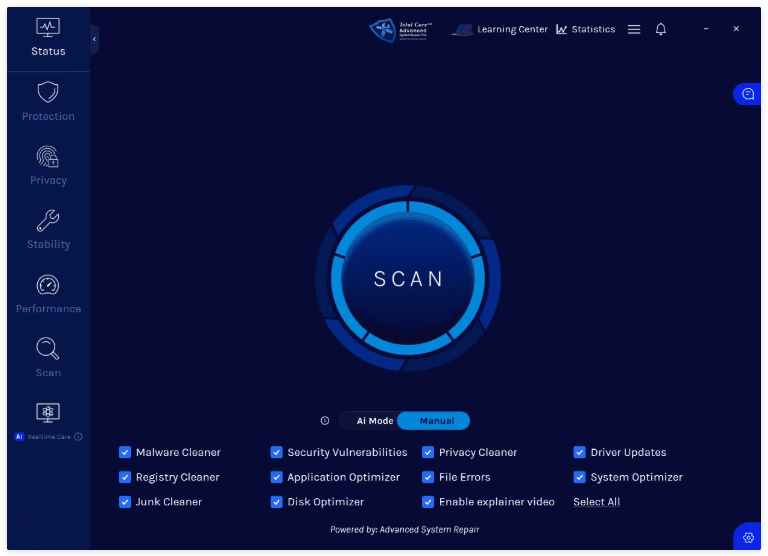Switch to Ai Mode
768x556 pixels.
click(374, 421)
